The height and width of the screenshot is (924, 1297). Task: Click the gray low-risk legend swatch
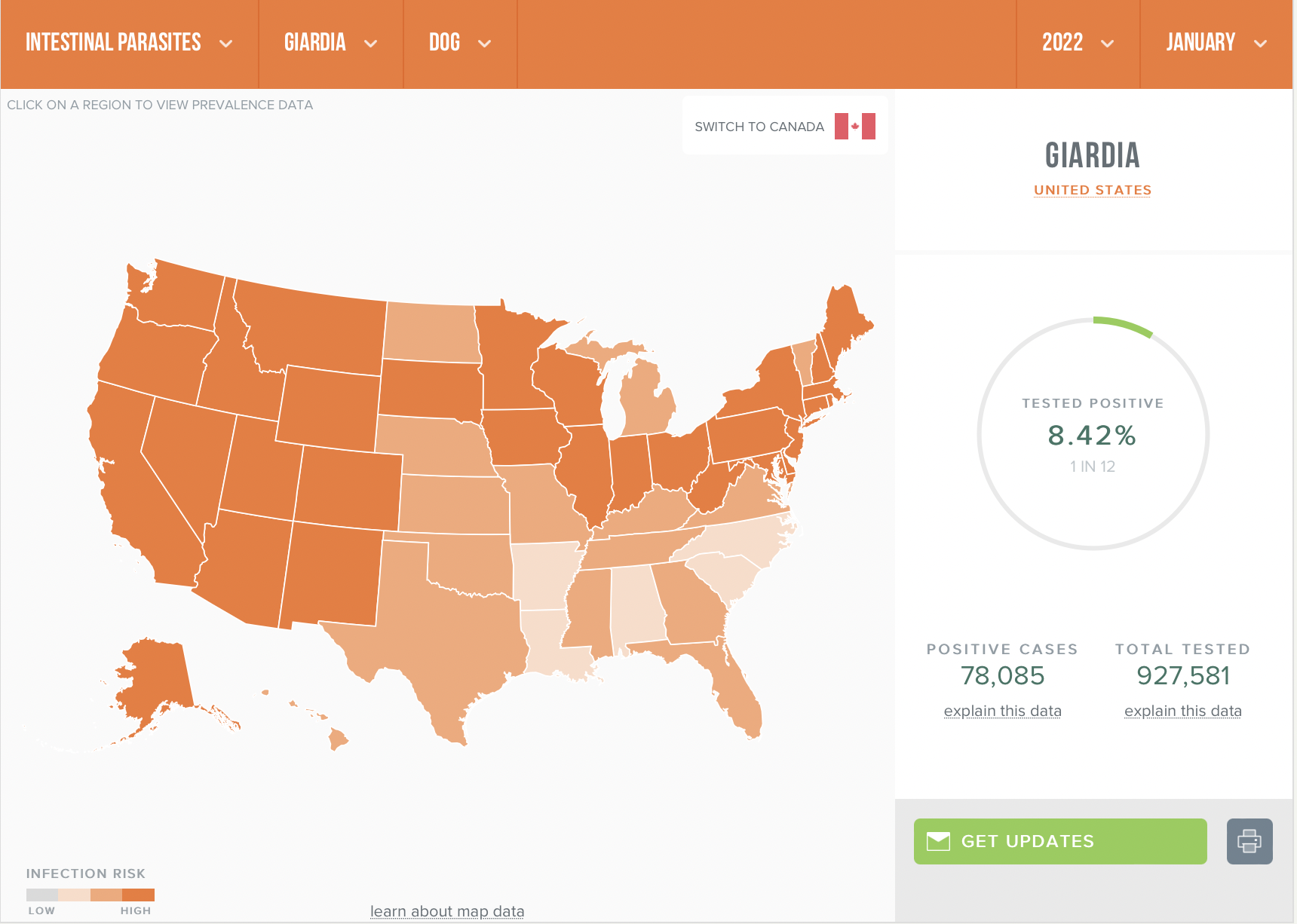coord(42,895)
